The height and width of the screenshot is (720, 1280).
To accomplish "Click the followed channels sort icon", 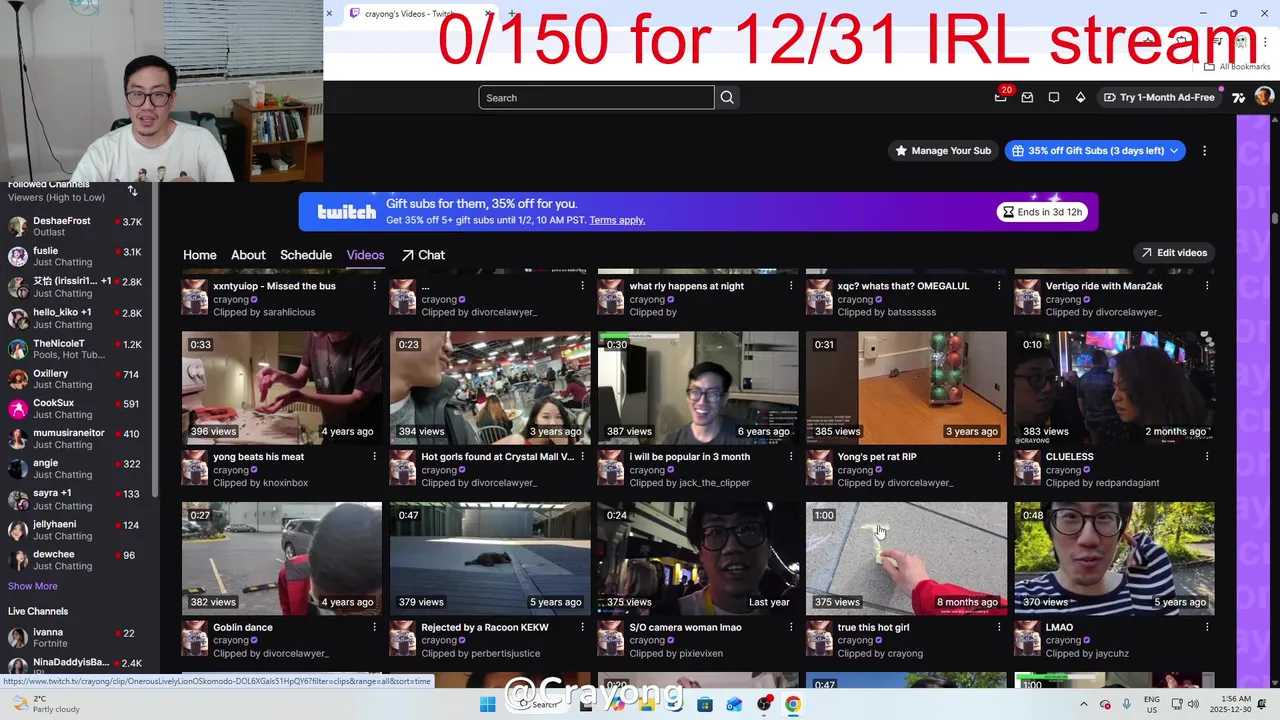I will 132,190.
